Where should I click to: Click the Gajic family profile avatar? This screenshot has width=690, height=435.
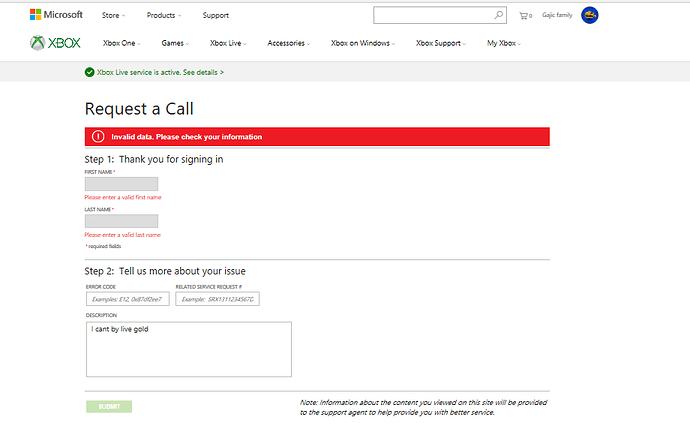[590, 15]
